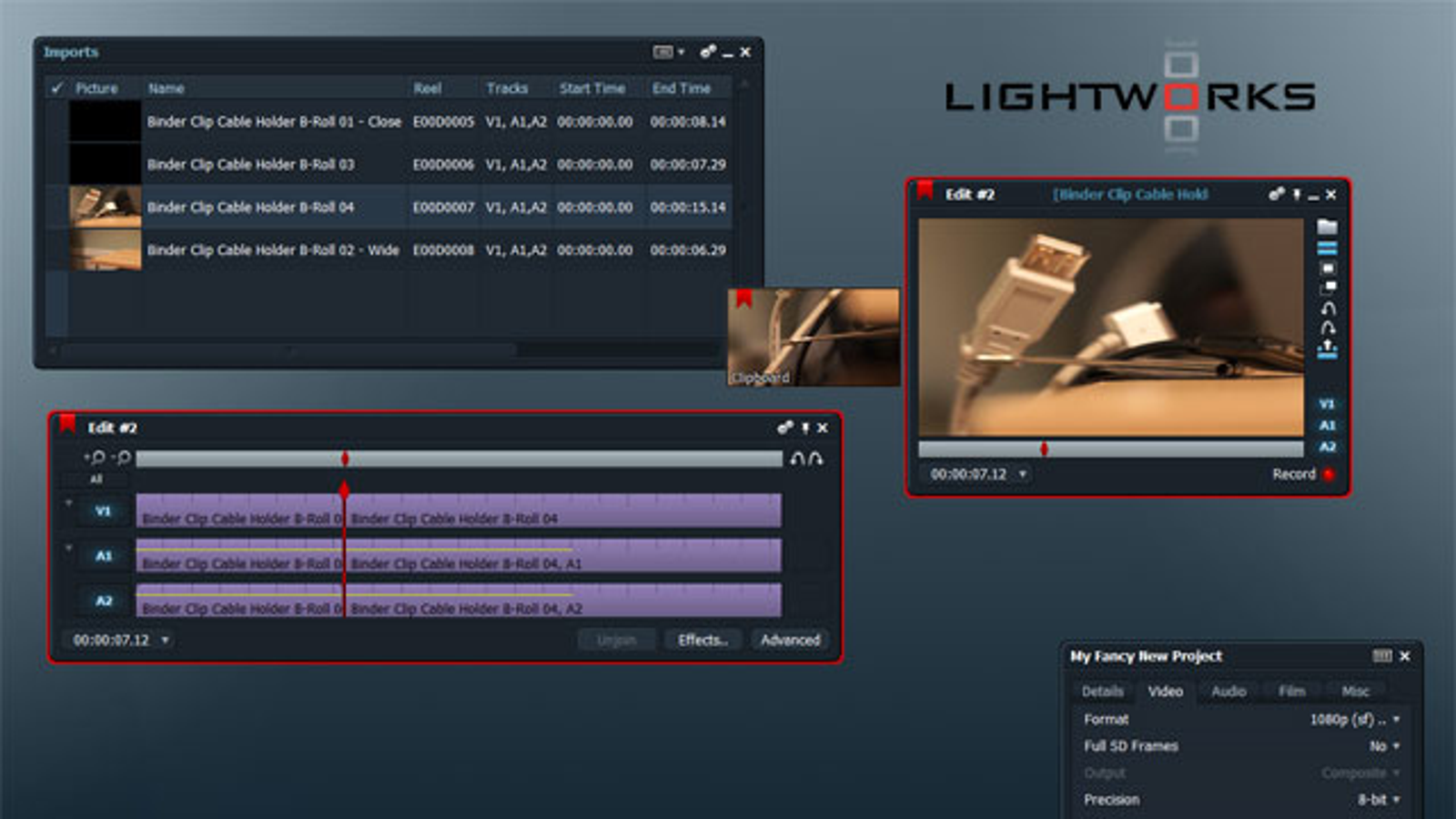Click the export up-arrow icon in the viewer sidebar

coord(1328,349)
